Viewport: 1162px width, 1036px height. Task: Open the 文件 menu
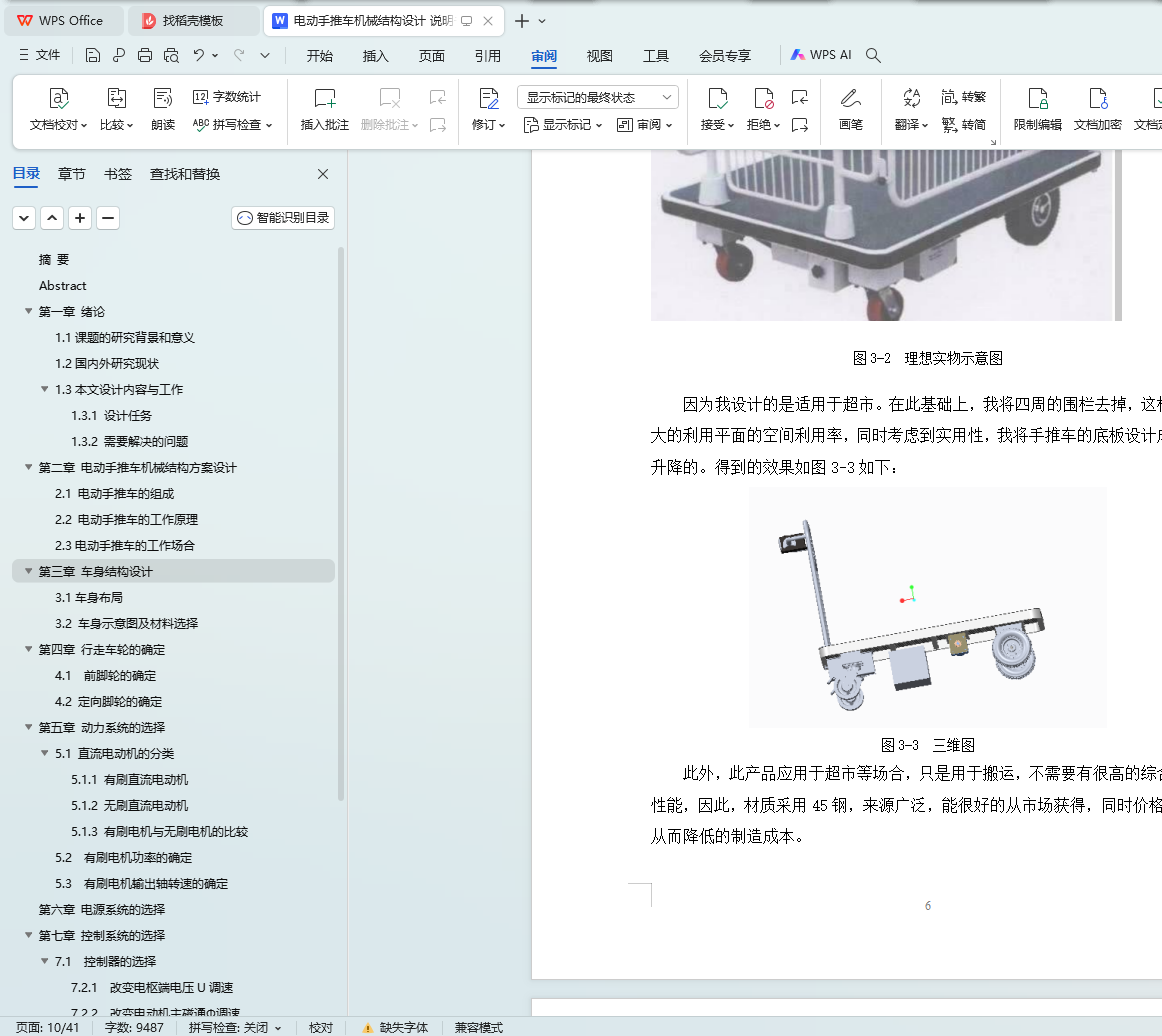pos(40,55)
